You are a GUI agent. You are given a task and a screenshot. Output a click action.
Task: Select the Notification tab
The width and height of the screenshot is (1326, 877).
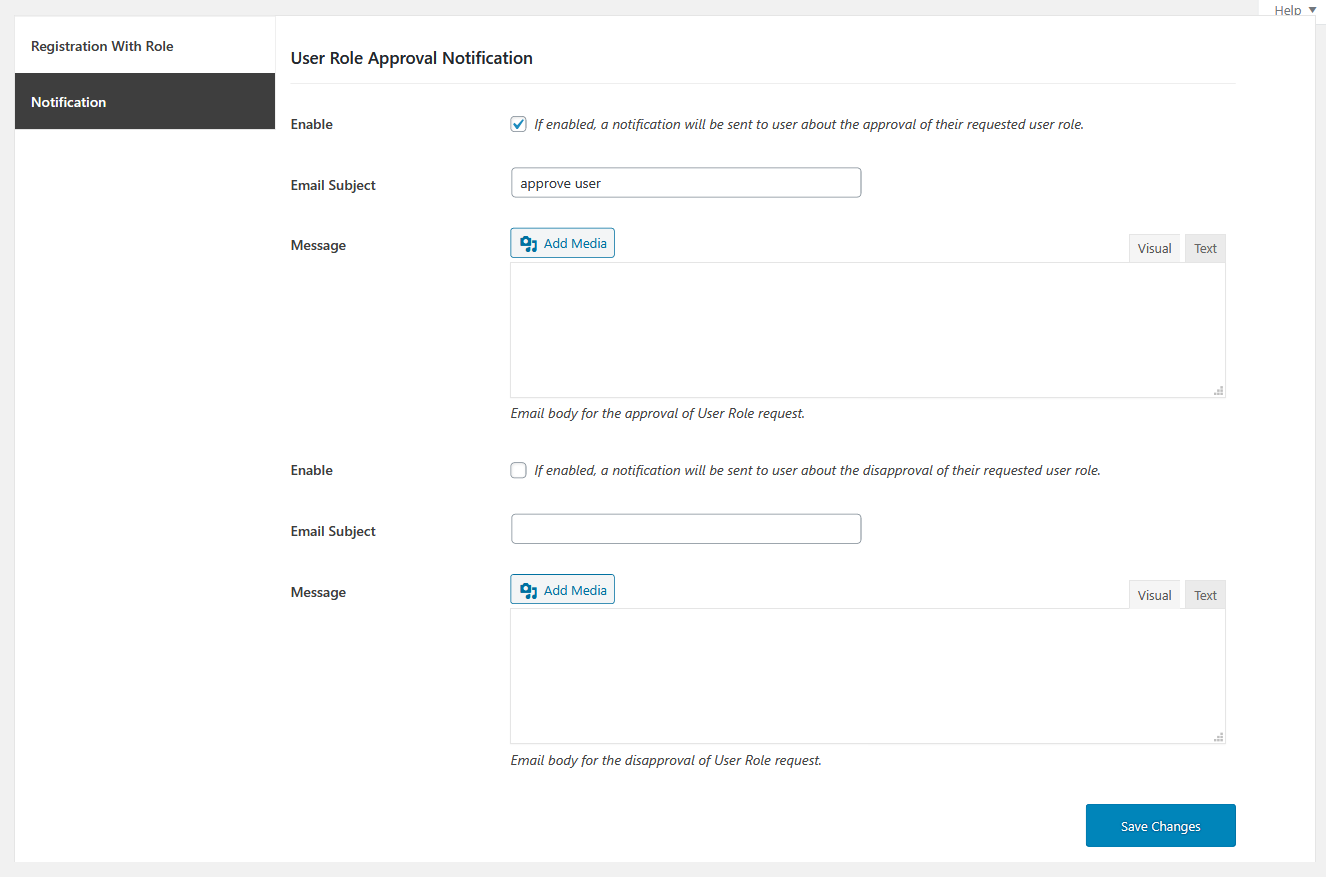click(x=68, y=101)
